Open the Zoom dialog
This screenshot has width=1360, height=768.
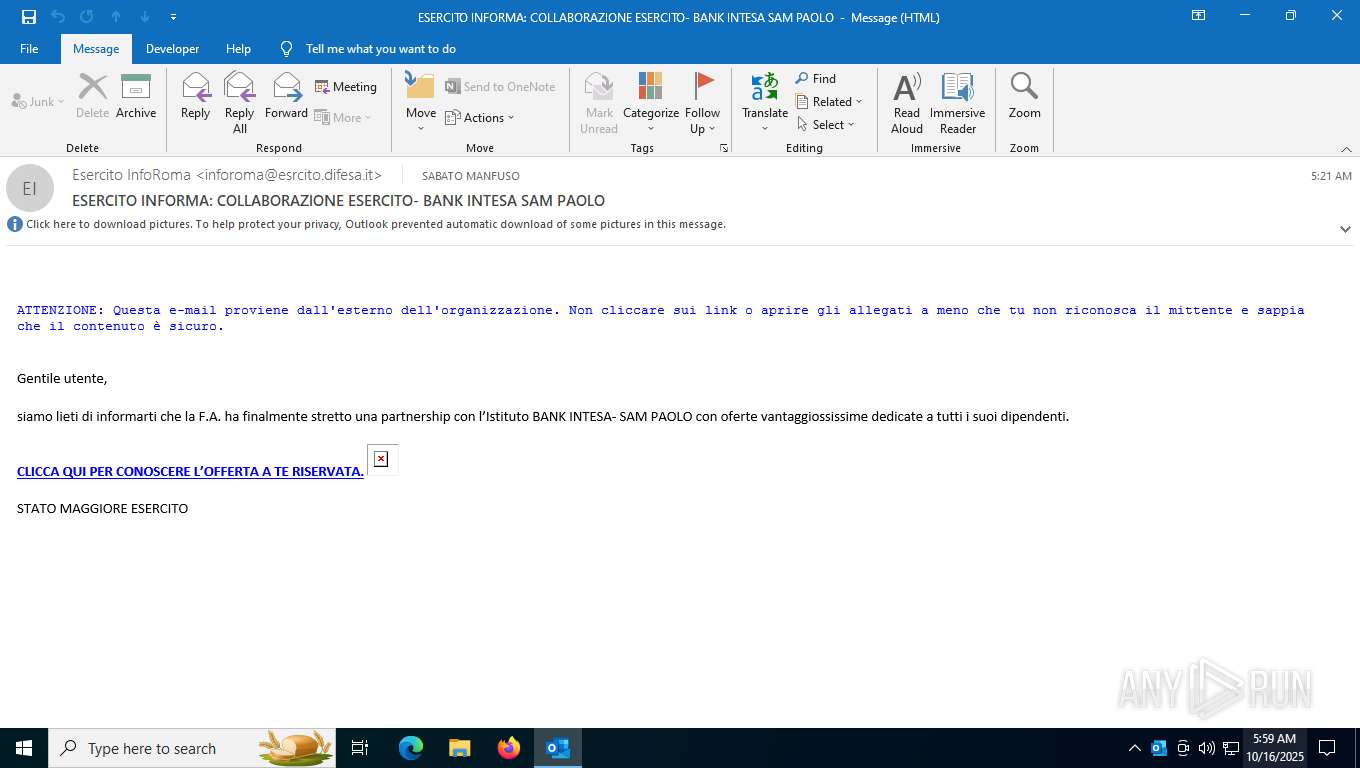1024,97
